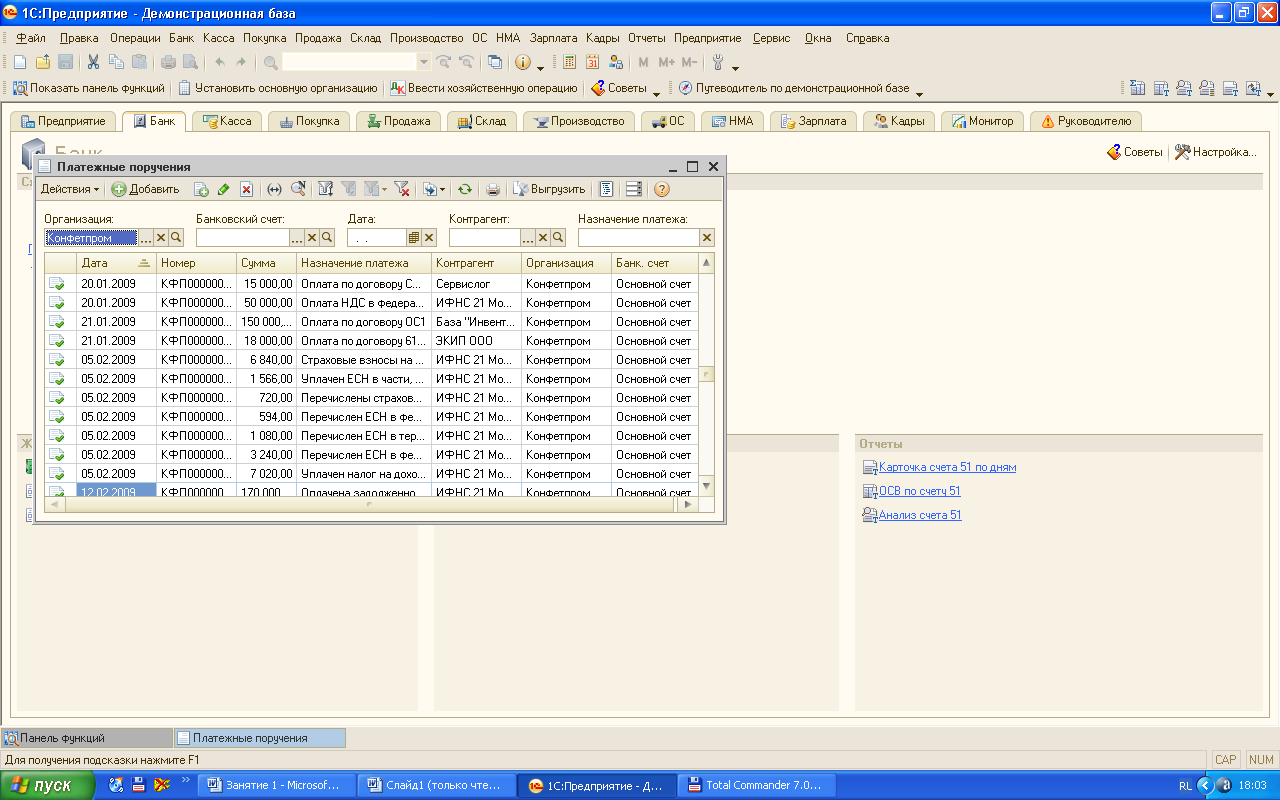
Task: Open the Зарплата menu in the menu bar
Action: coord(553,38)
